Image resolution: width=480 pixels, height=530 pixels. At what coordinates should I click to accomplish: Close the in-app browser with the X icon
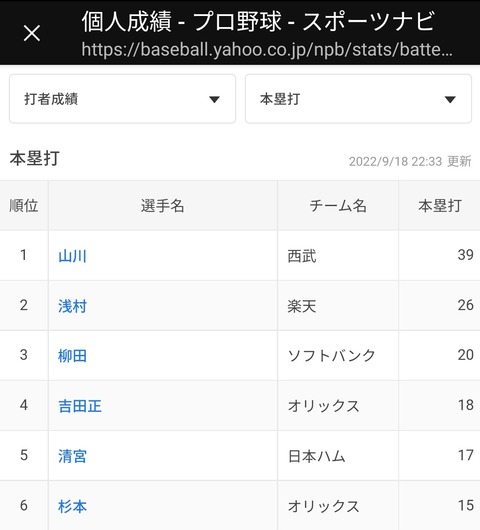pos(32,33)
